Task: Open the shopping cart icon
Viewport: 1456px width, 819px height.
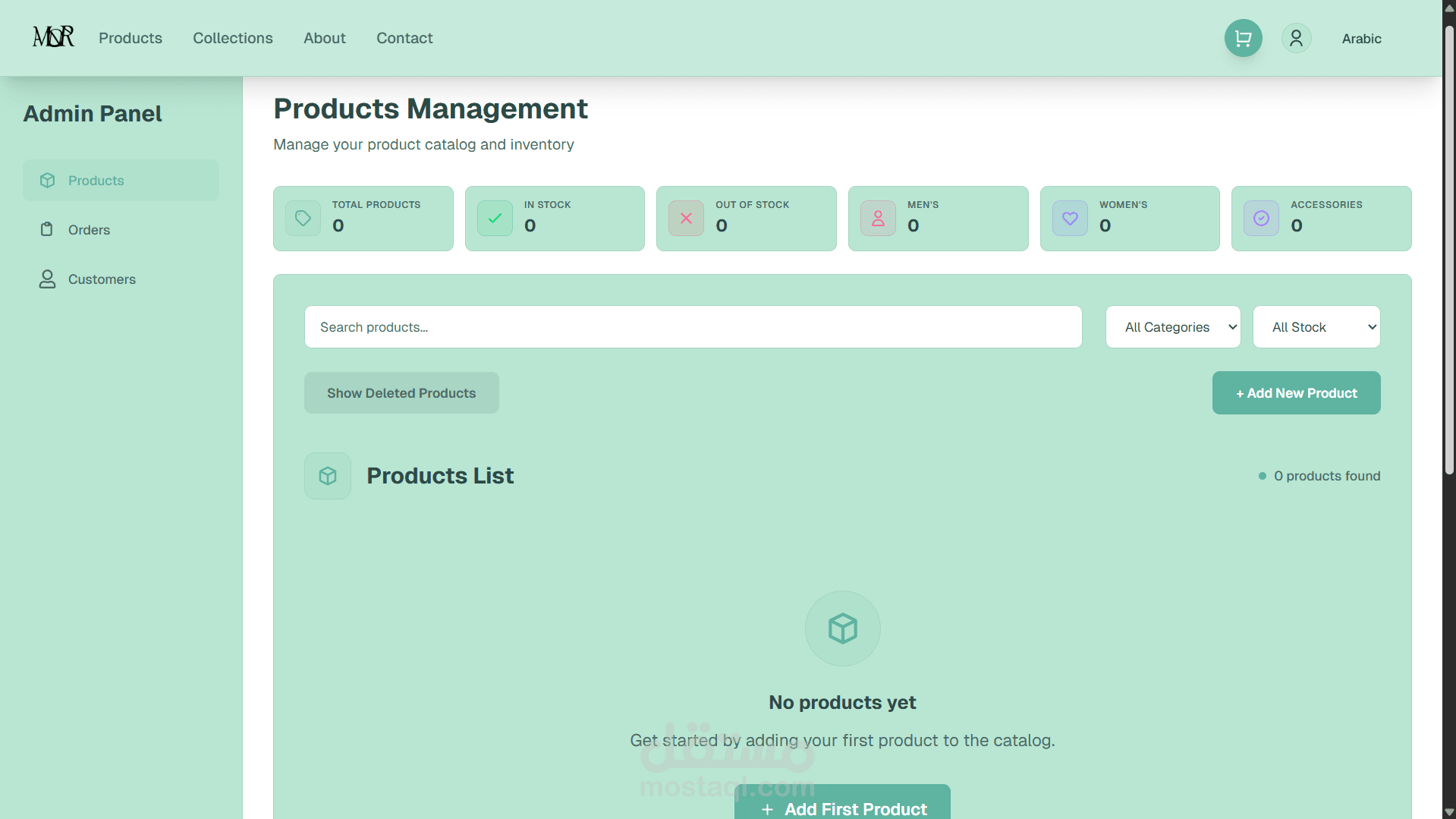Action: (x=1243, y=38)
